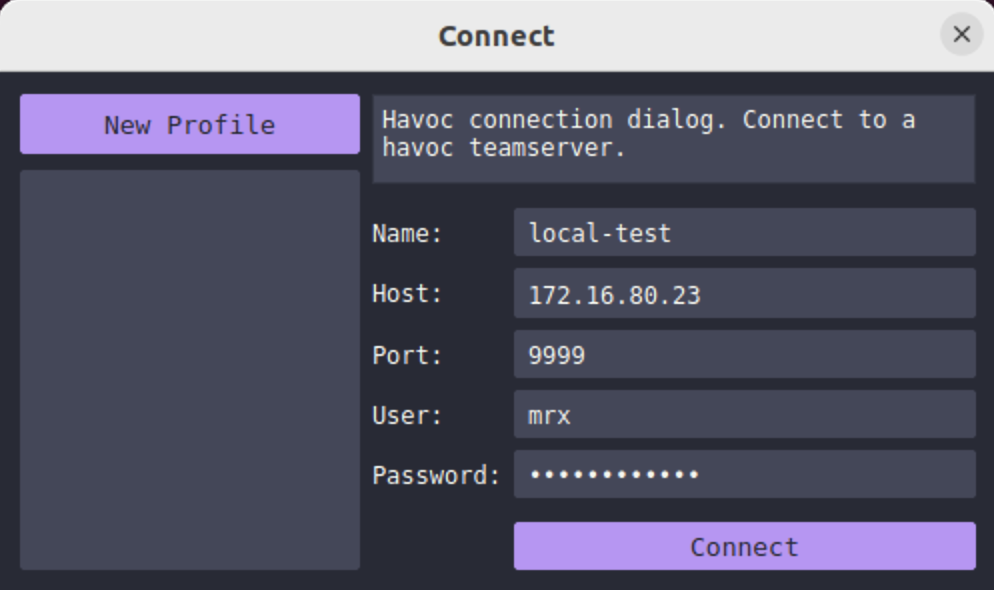The width and height of the screenshot is (994, 590).
Task: Click the Port field showing 9999
Action: pyautogui.click(x=744, y=354)
